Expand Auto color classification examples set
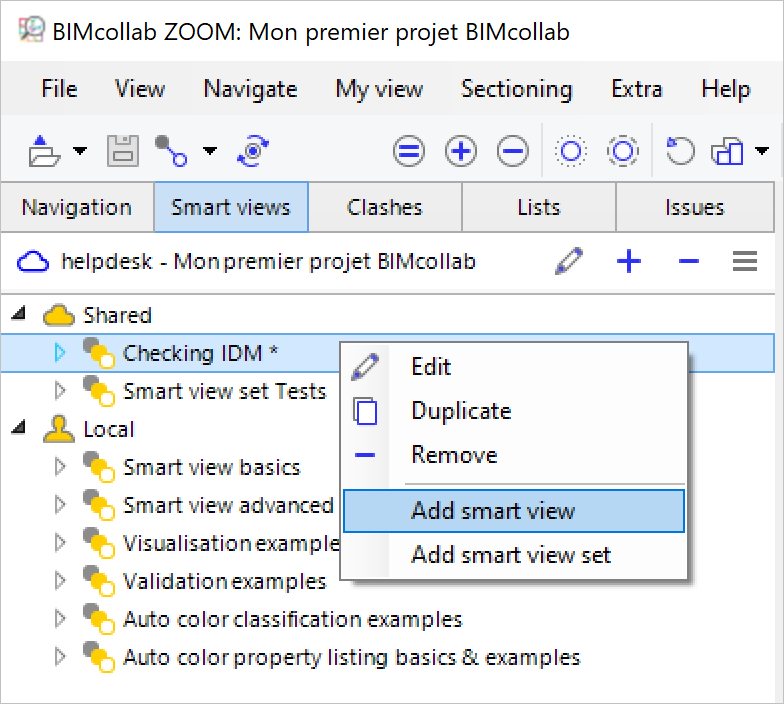This screenshot has height=704, width=784. click(x=60, y=618)
